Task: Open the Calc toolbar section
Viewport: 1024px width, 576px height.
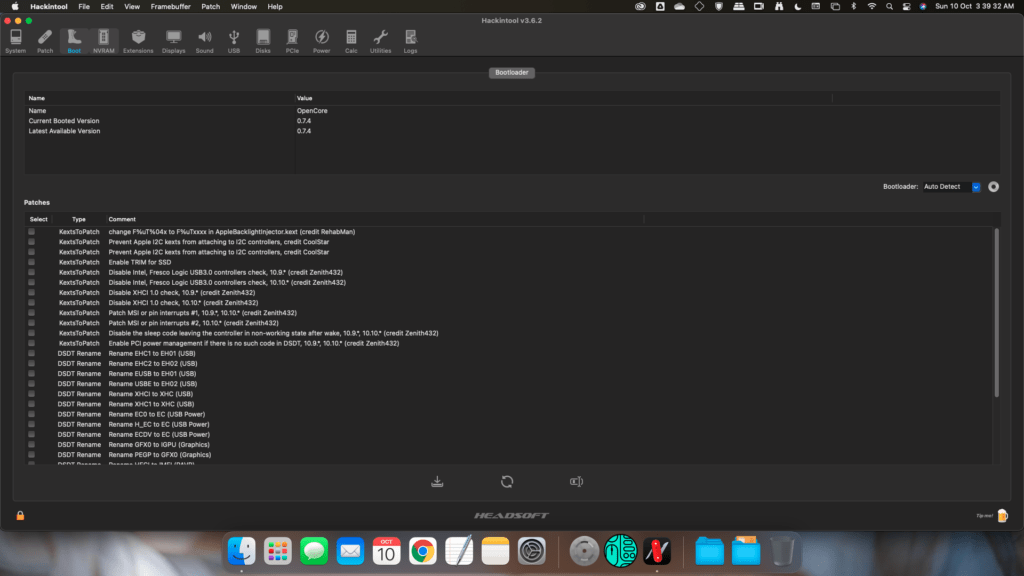Action: pos(351,41)
